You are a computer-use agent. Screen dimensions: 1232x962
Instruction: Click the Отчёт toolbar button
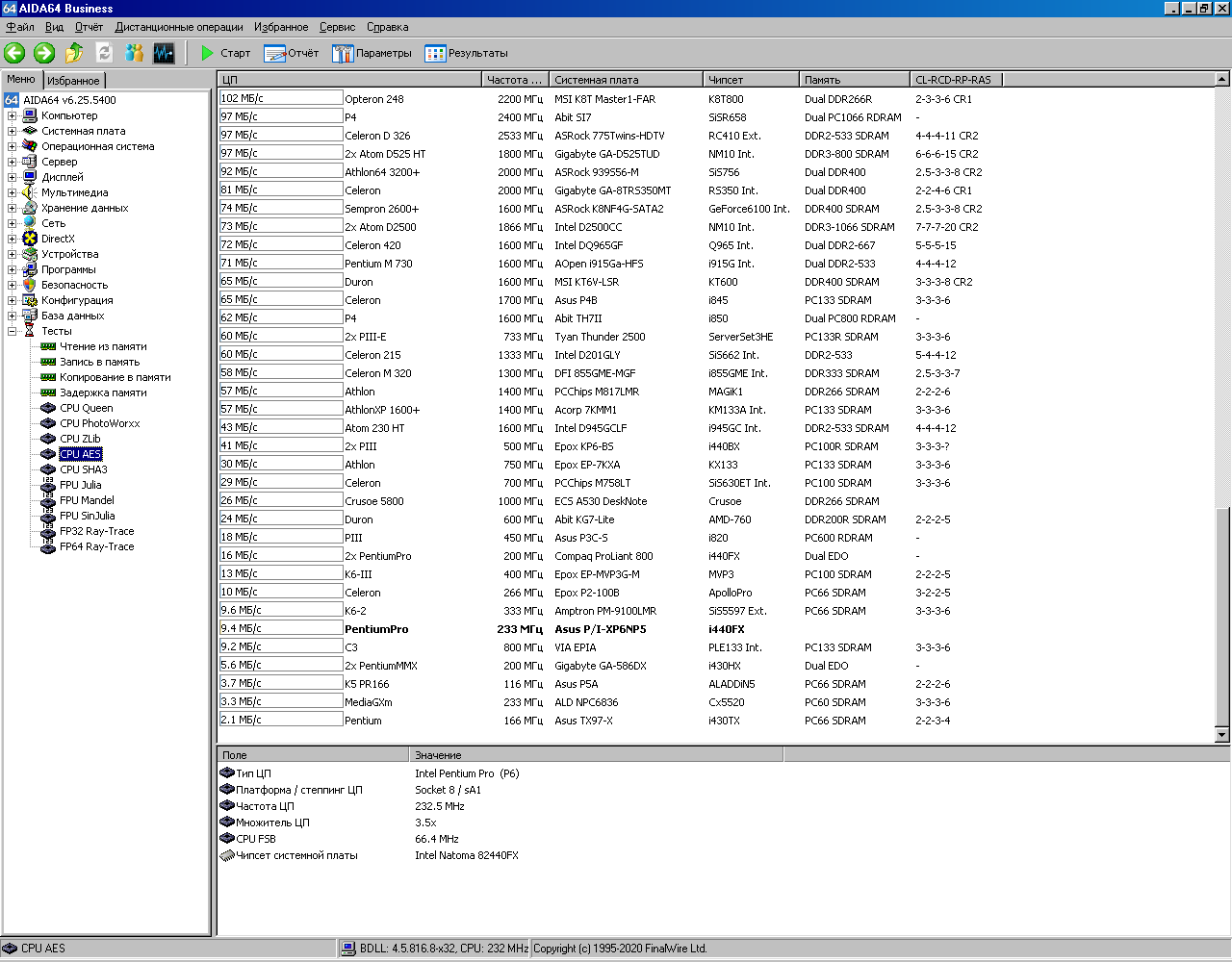[291, 53]
